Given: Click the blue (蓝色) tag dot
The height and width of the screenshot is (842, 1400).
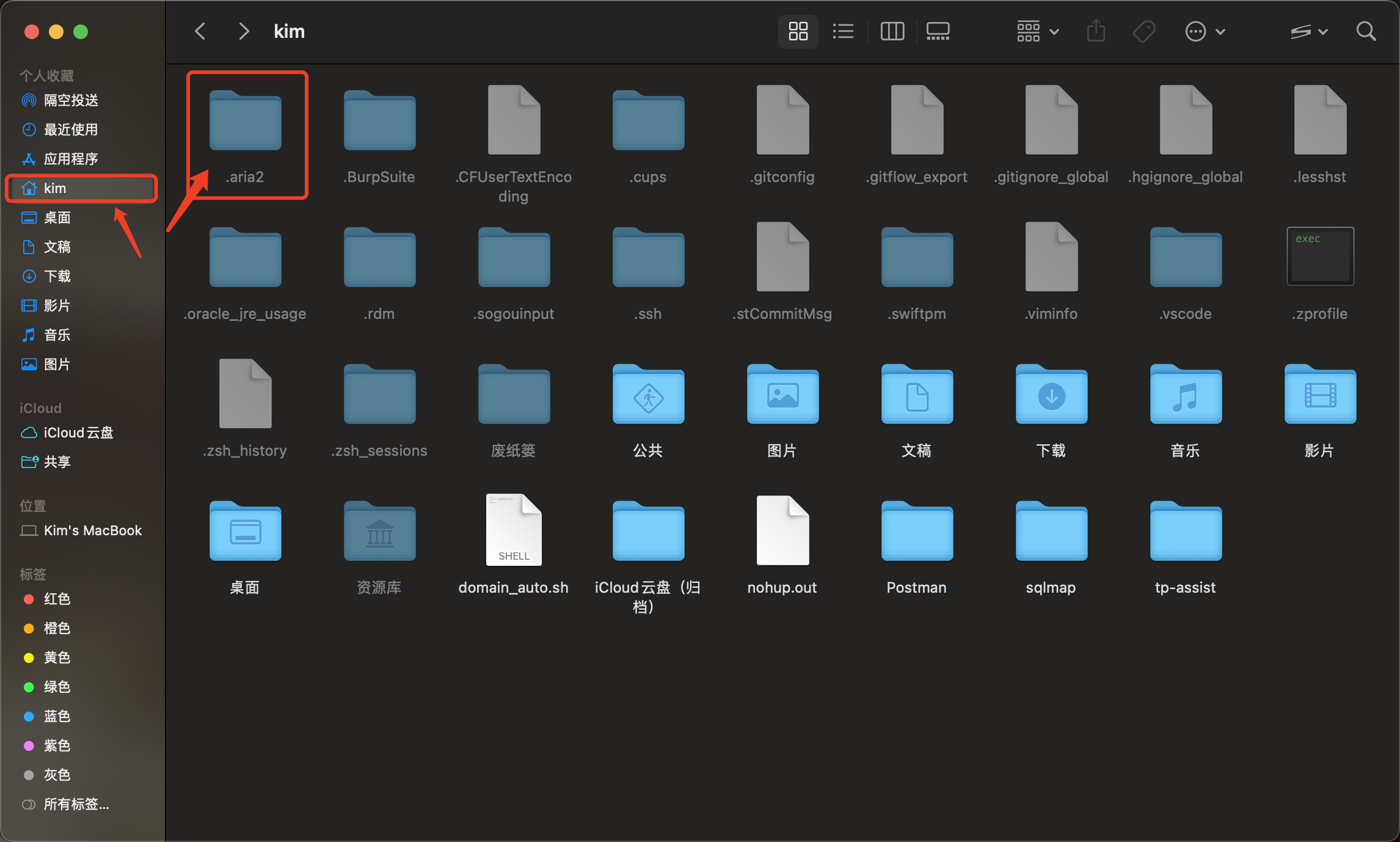Looking at the screenshot, I should point(29,716).
